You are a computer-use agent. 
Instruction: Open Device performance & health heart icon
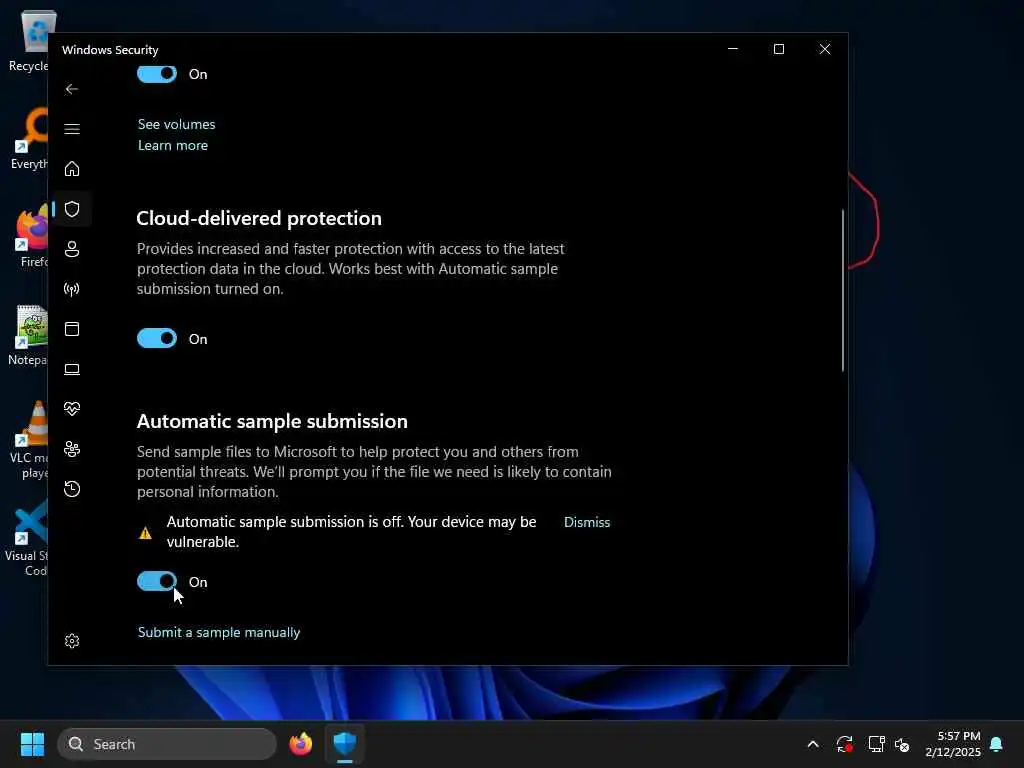[72, 409]
